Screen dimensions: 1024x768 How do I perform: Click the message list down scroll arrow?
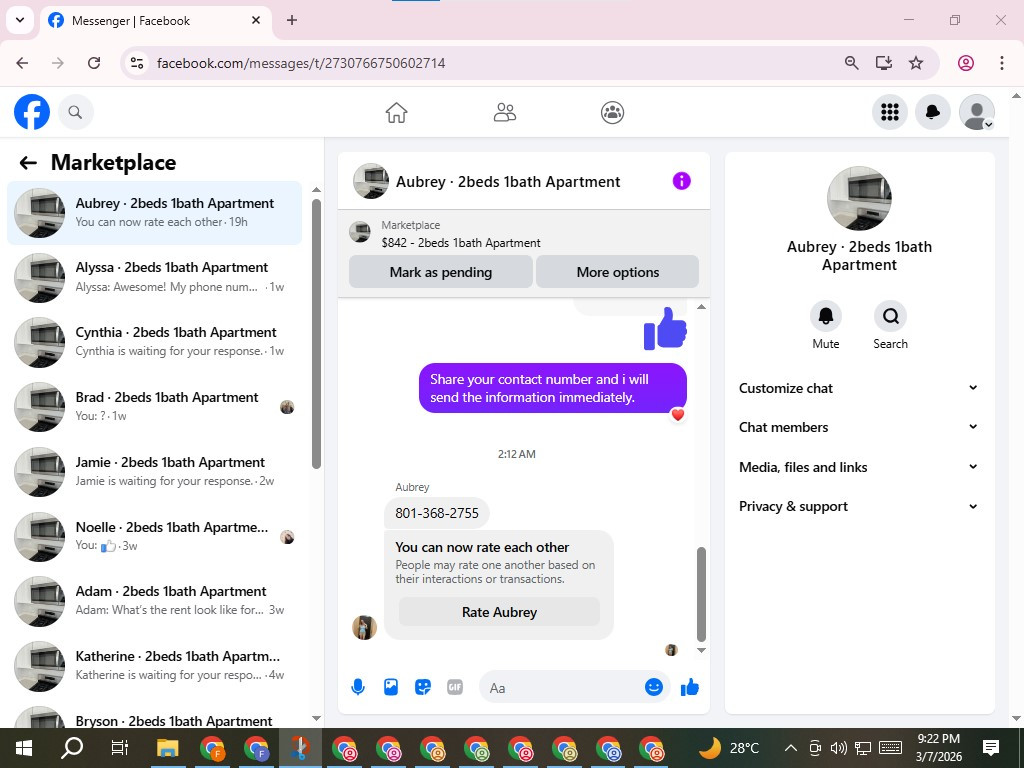point(701,650)
